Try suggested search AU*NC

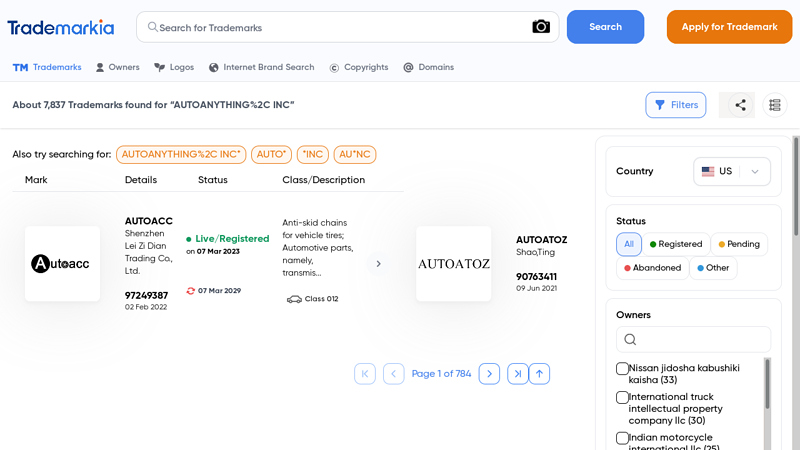355,155
